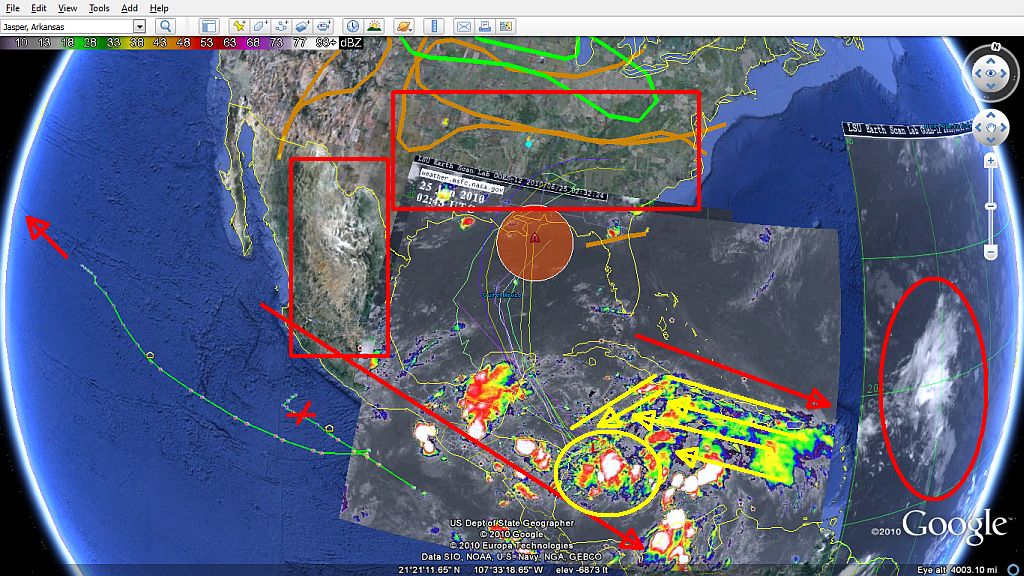Viewport: 1024px width, 576px height.
Task: Open the Add menu
Action: (129, 8)
